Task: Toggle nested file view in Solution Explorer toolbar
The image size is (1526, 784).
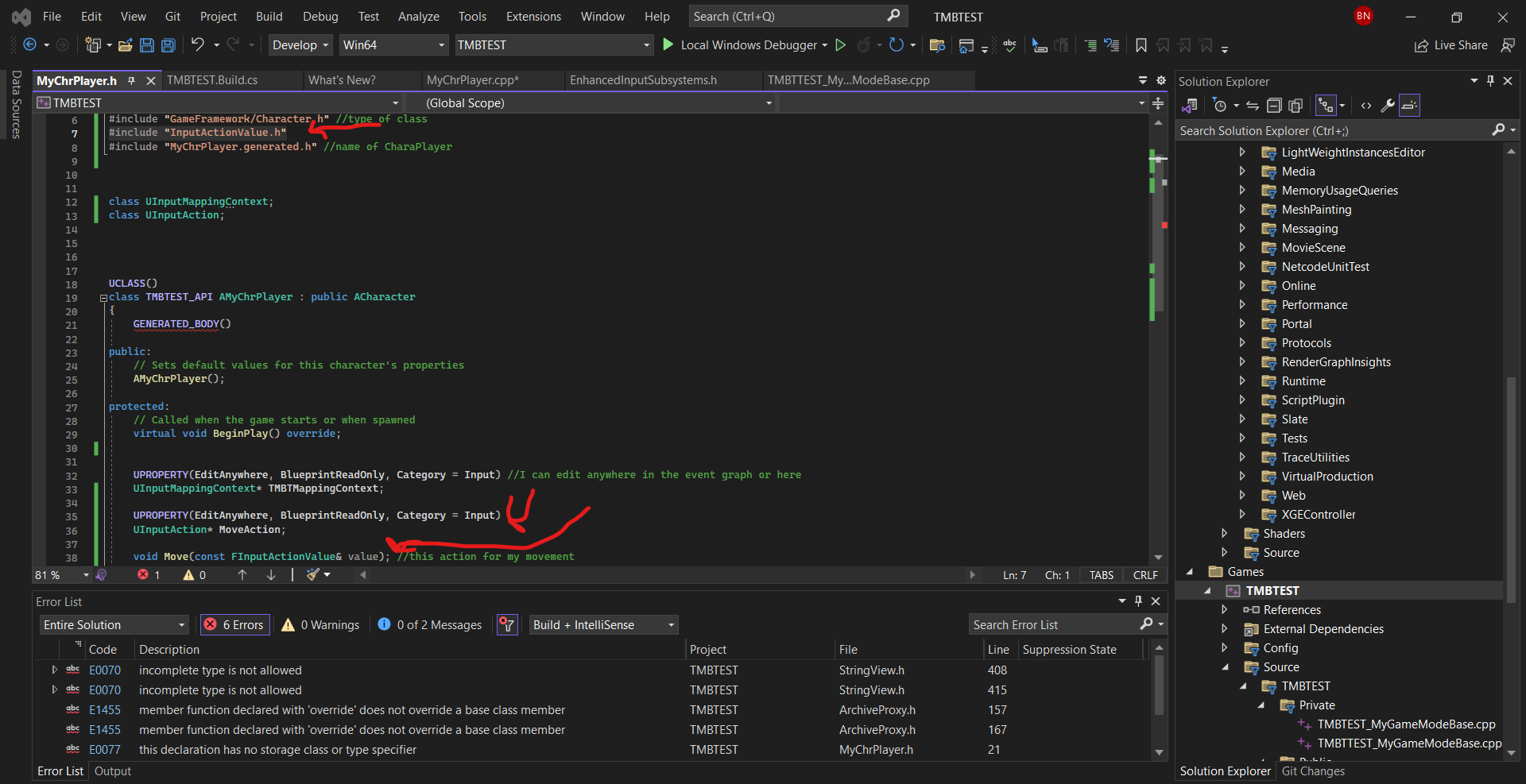Action: (1326, 105)
